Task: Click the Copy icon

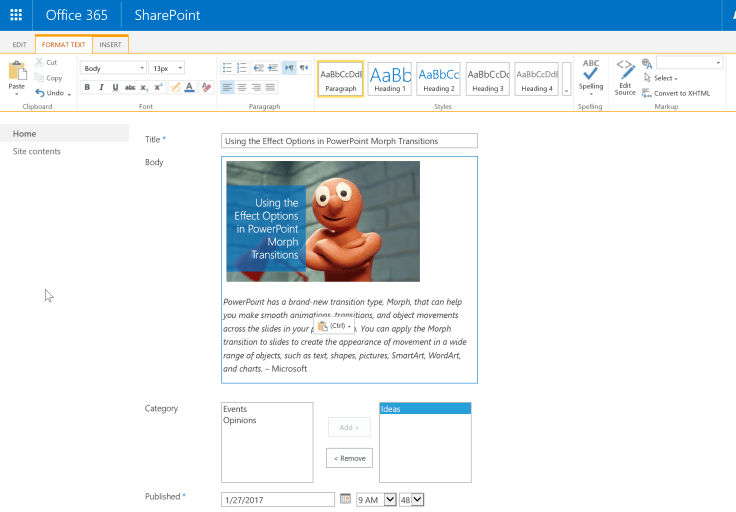Action: [39, 78]
